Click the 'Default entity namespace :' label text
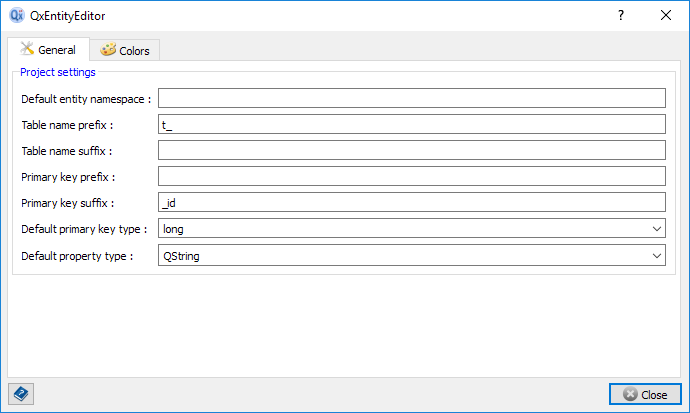Screen dimensions: 690x413 (85, 99)
